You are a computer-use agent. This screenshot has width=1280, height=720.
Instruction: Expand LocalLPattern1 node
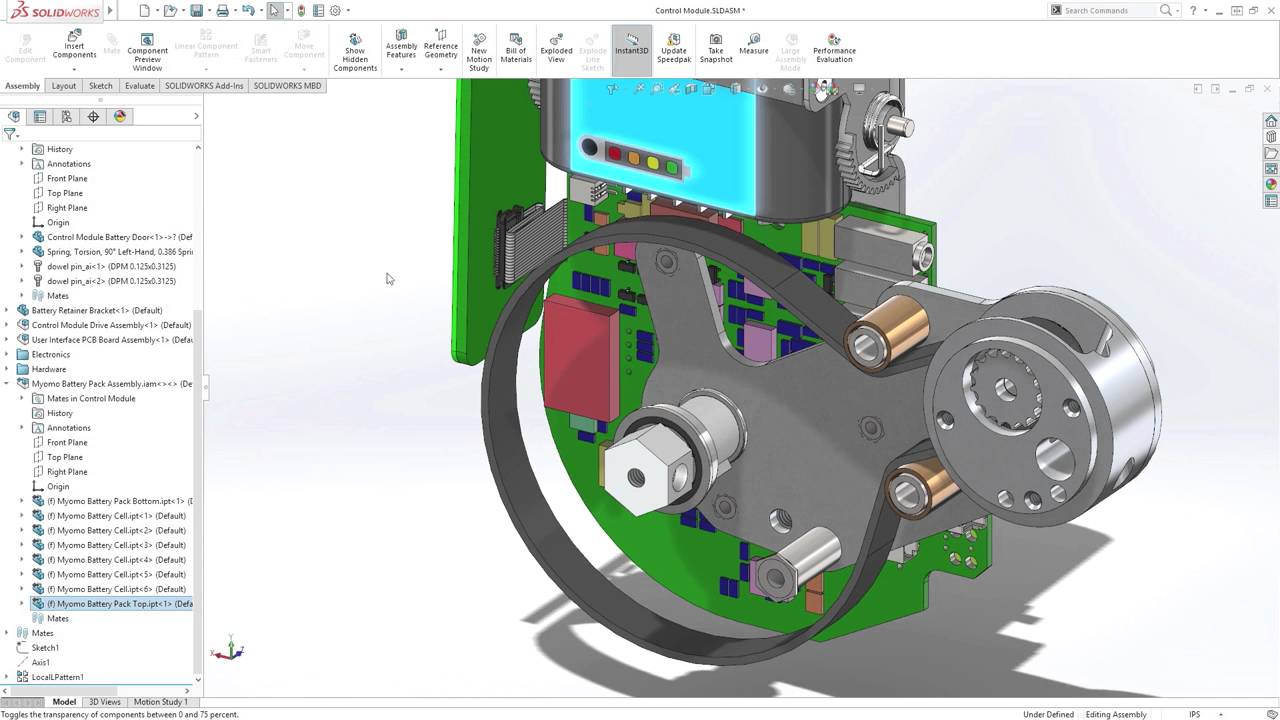(x=7, y=677)
